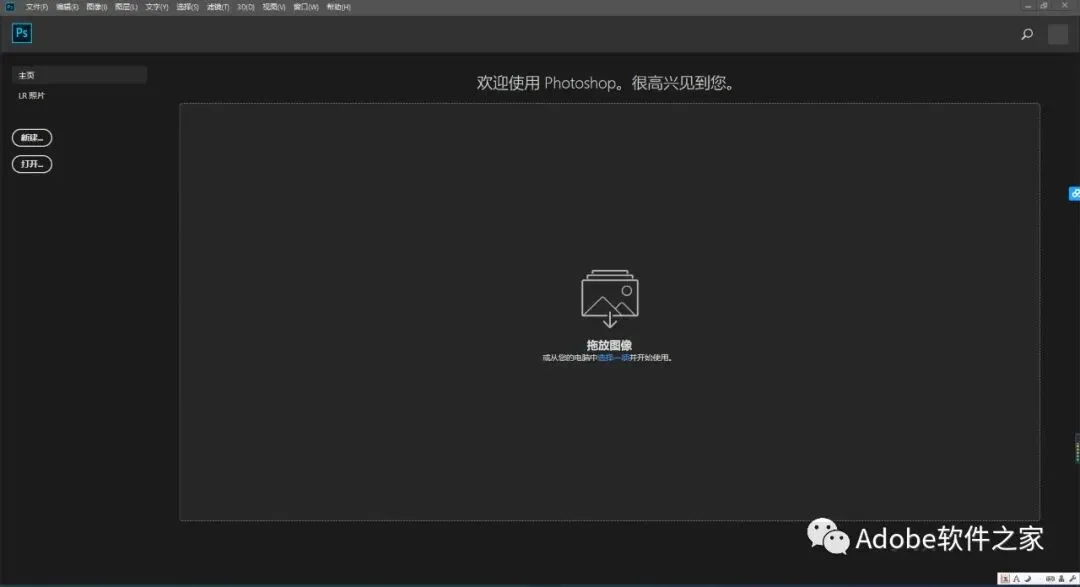1080x587 pixels.
Task: Open the 选择(S) menu
Action: click(x=187, y=7)
